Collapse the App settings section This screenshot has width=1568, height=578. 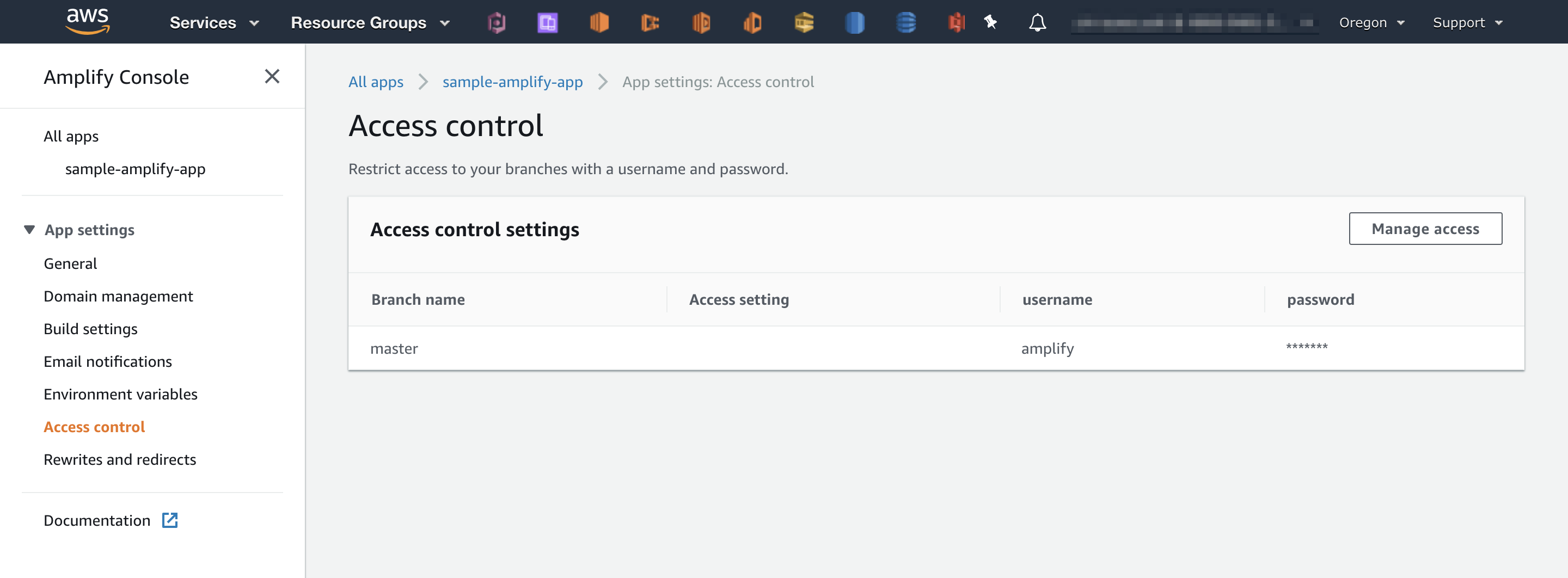[29, 229]
